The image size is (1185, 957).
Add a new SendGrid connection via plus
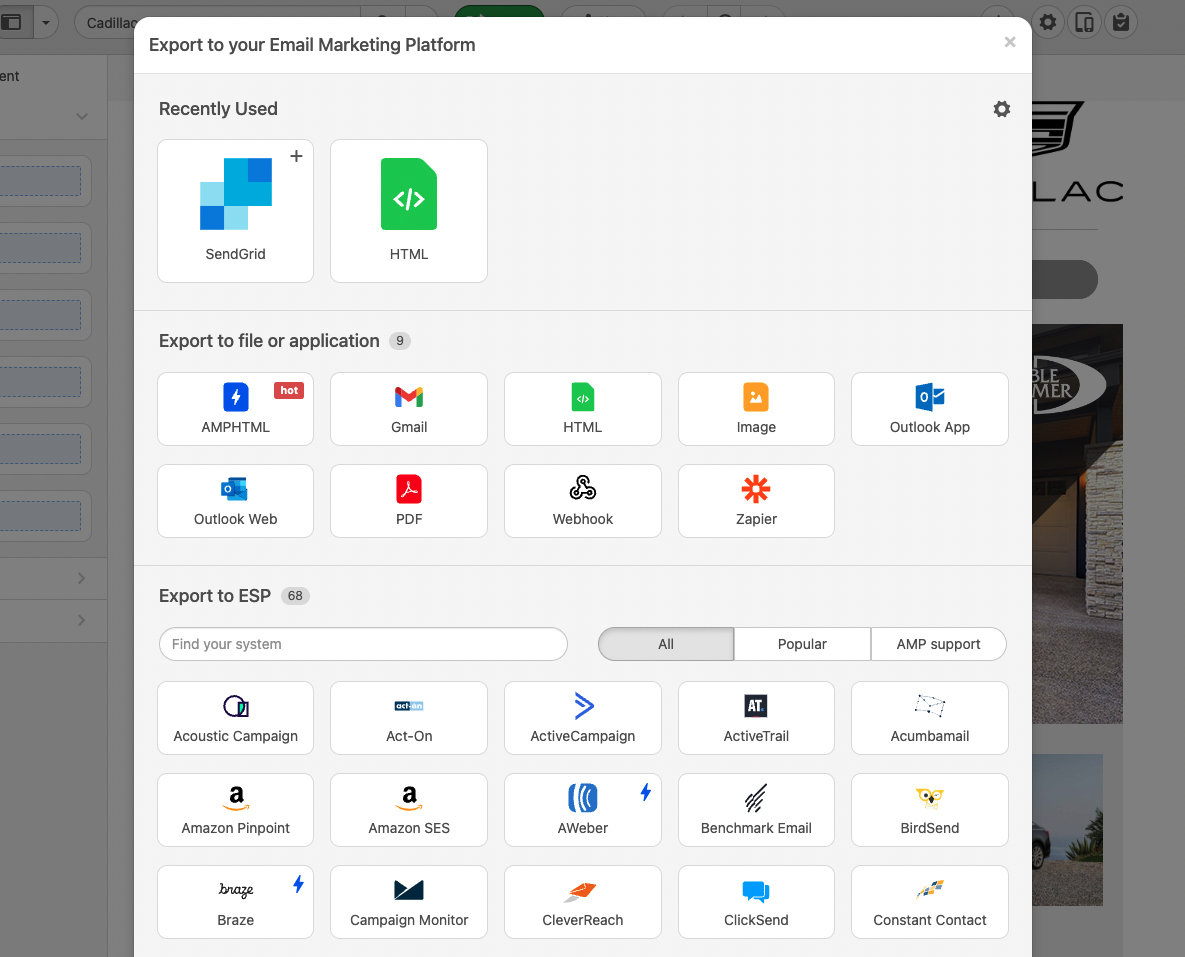coord(296,156)
